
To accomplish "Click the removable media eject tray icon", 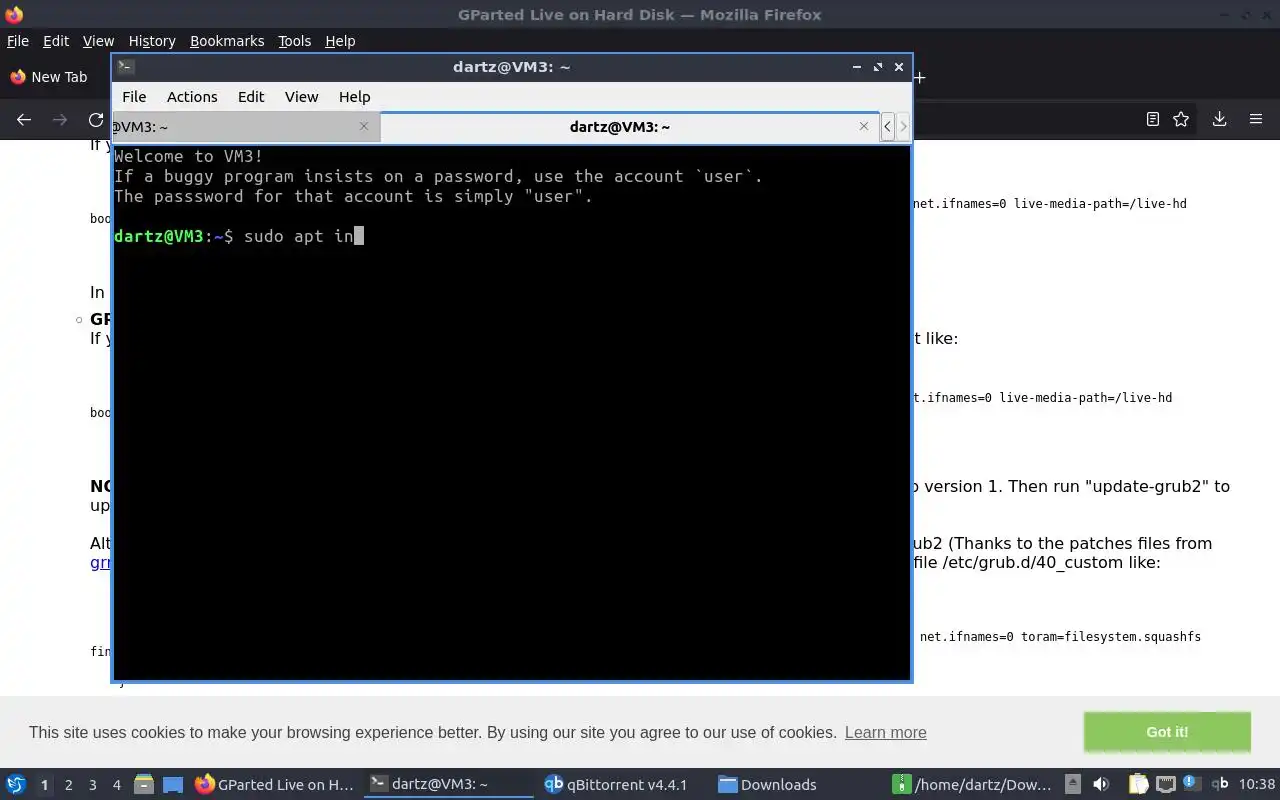I will (1072, 784).
